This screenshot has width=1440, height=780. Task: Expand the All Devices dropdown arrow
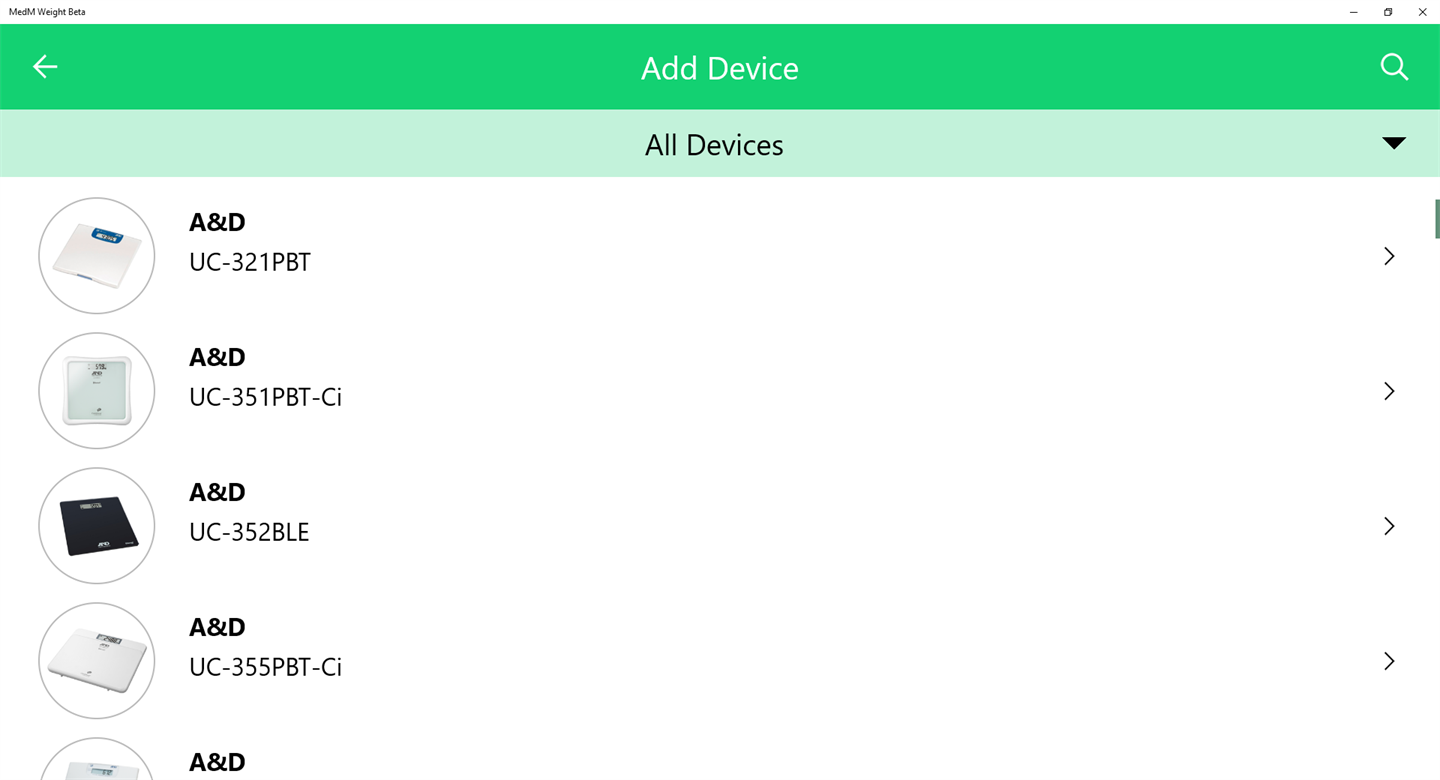point(1394,143)
